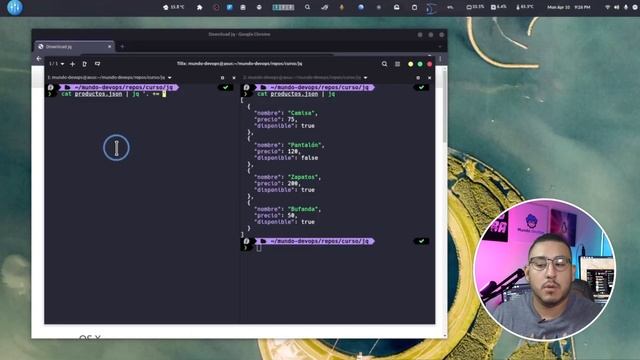Click the red circle icon in the top panel
The height and width of the screenshot is (360, 640).
216,7
